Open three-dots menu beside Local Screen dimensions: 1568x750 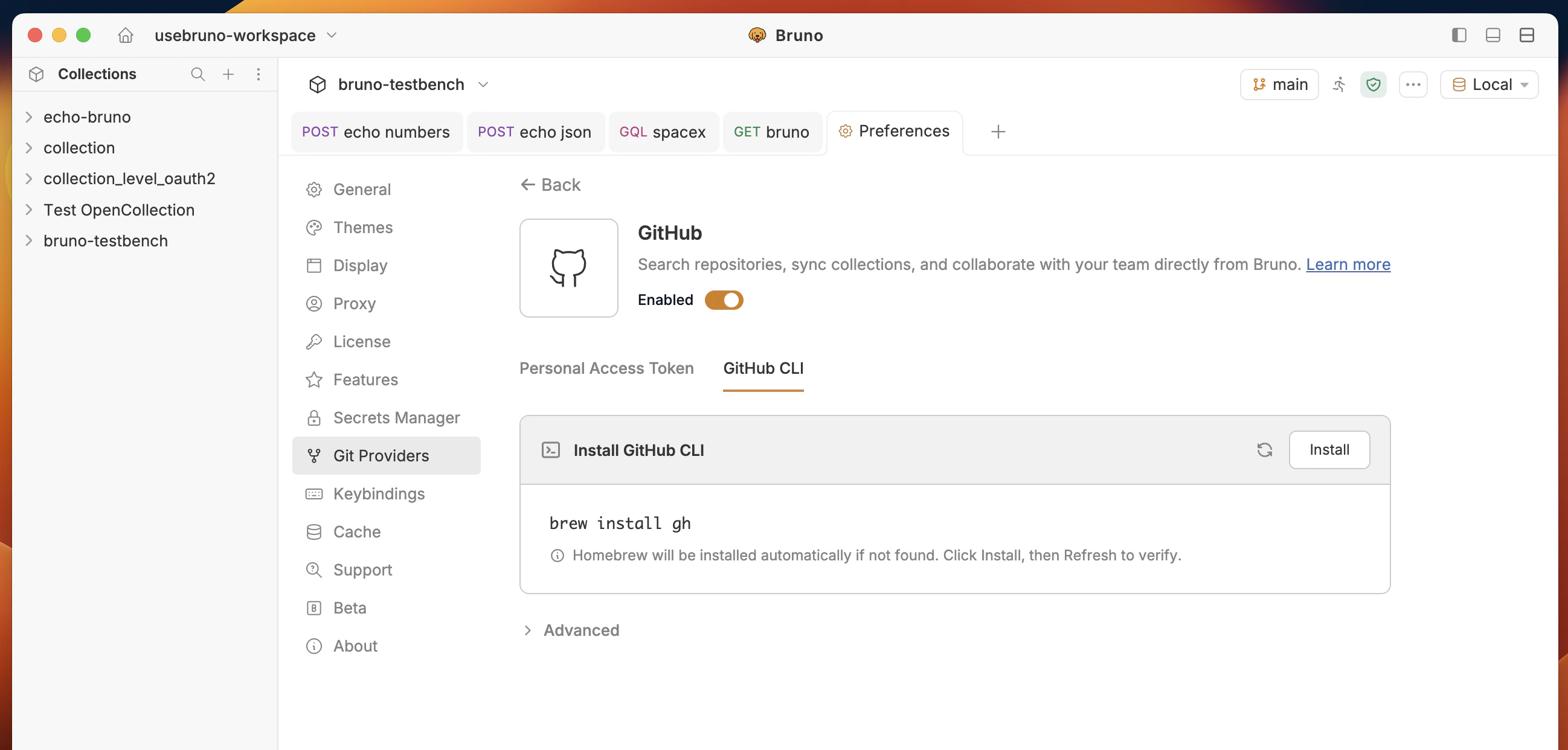click(1413, 85)
